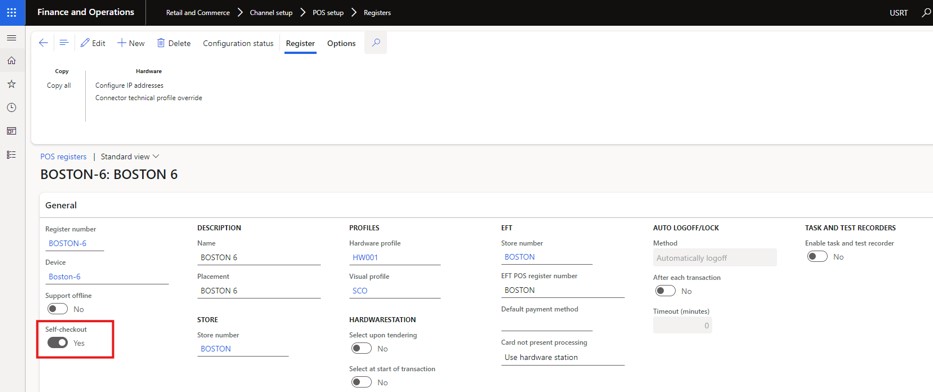933x392 pixels.
Task: Enable task and test recorder toggle
Action: click(817, 256)
